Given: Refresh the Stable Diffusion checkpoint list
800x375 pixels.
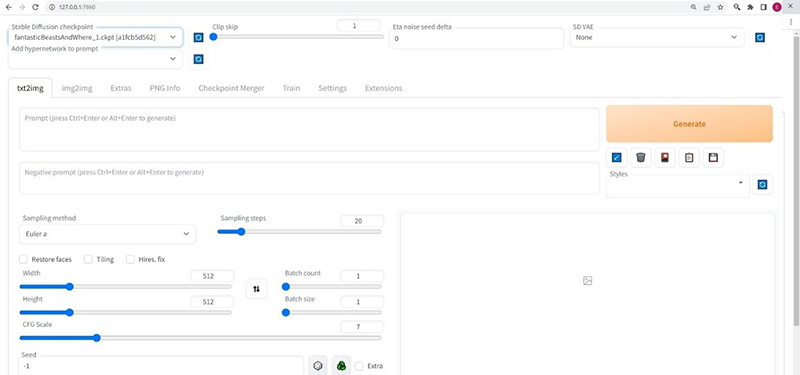Looking at the screenshot, I should [x=198, y=37].
